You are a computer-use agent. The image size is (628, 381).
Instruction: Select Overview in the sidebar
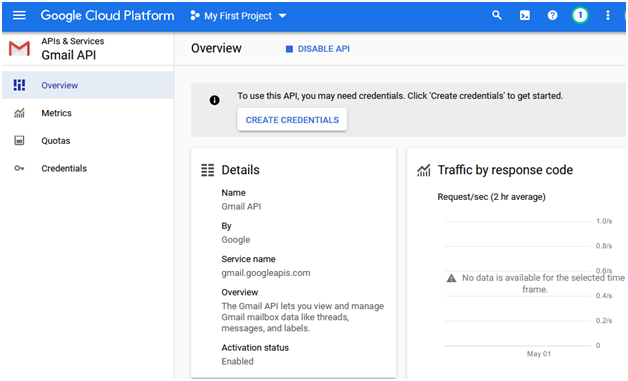(x=88, y=85)
